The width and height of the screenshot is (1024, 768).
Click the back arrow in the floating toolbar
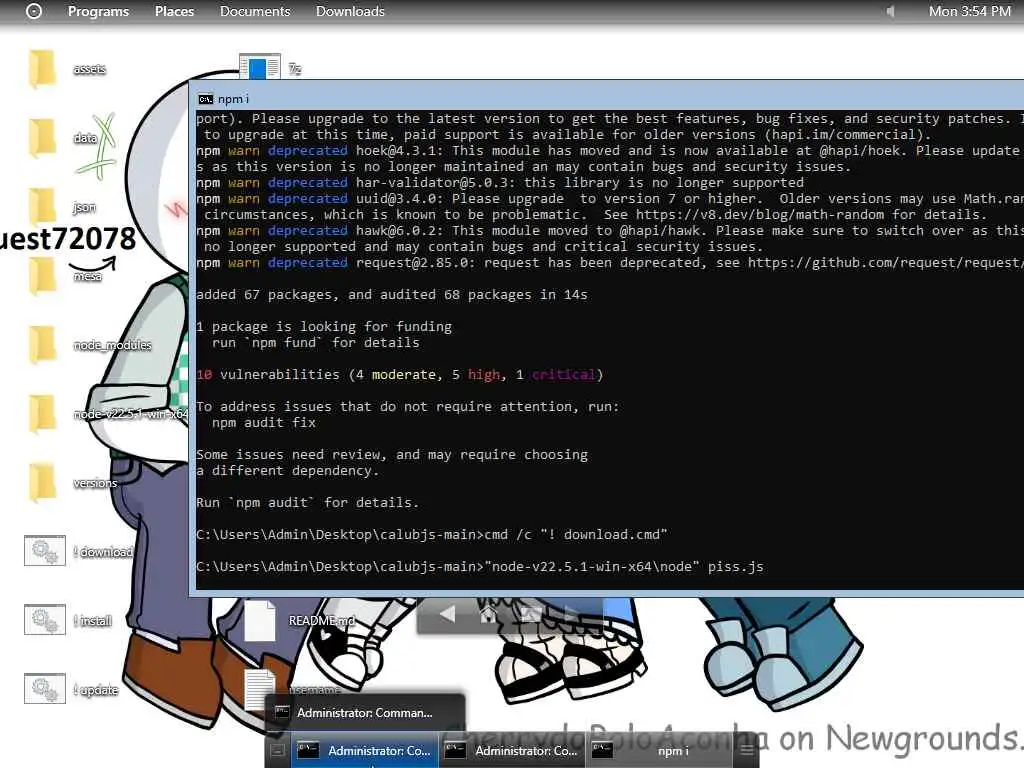click(x=447, y=614)
